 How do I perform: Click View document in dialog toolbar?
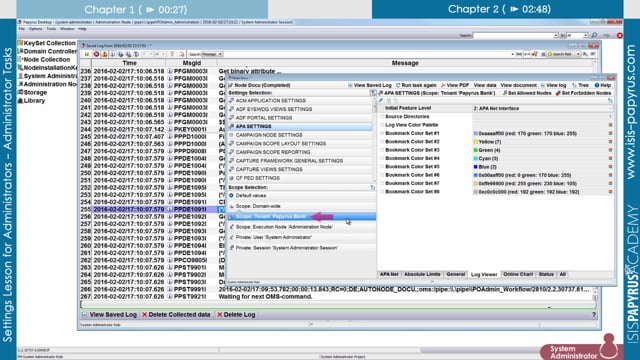pos(518,85)
